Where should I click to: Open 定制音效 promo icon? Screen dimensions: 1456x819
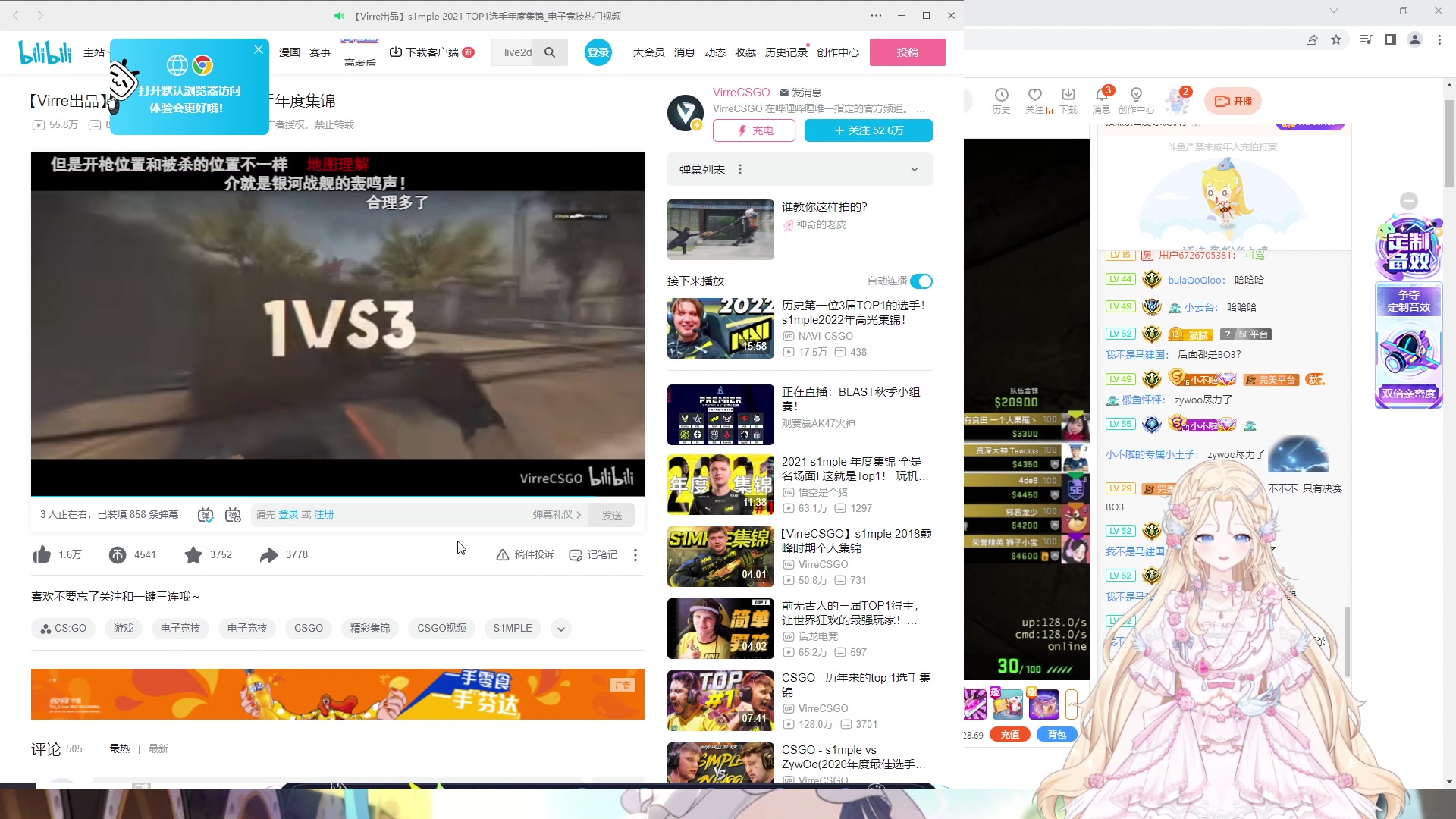(x=1408, y=249)
